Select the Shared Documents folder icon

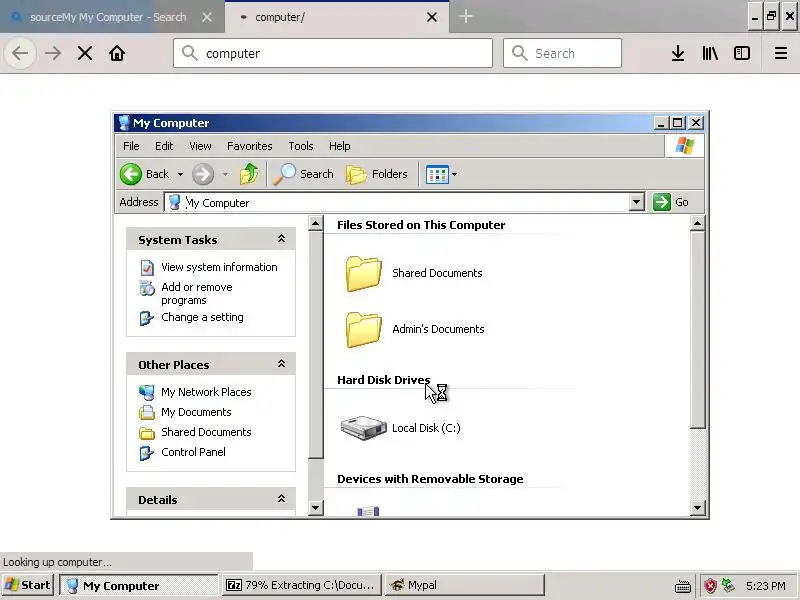[x=363, y=273]
